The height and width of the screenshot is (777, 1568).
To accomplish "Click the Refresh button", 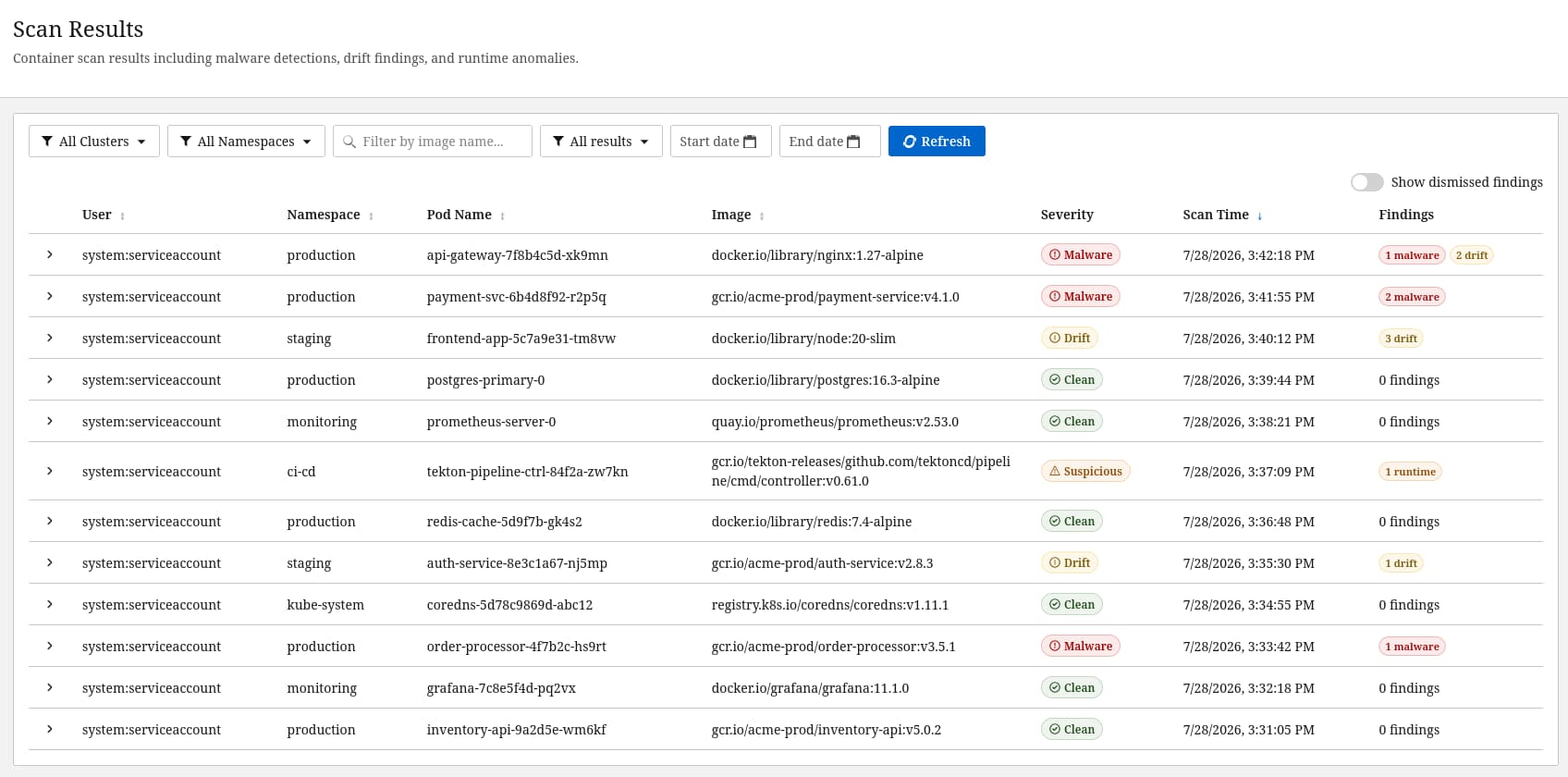I will pyautogui.click(x=937, y=141).
